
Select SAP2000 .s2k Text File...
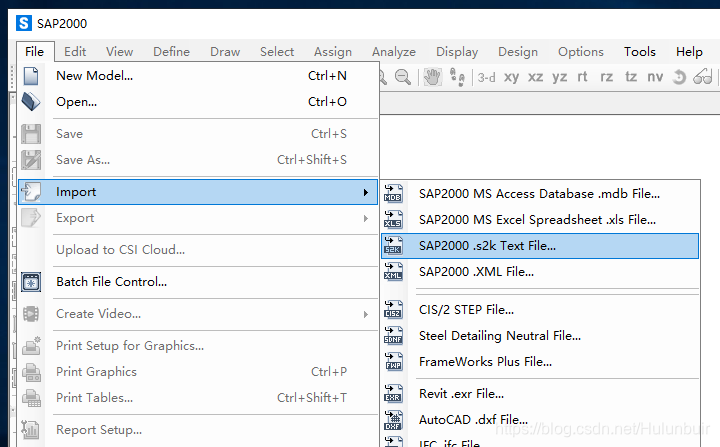click(x=540, y=246)
